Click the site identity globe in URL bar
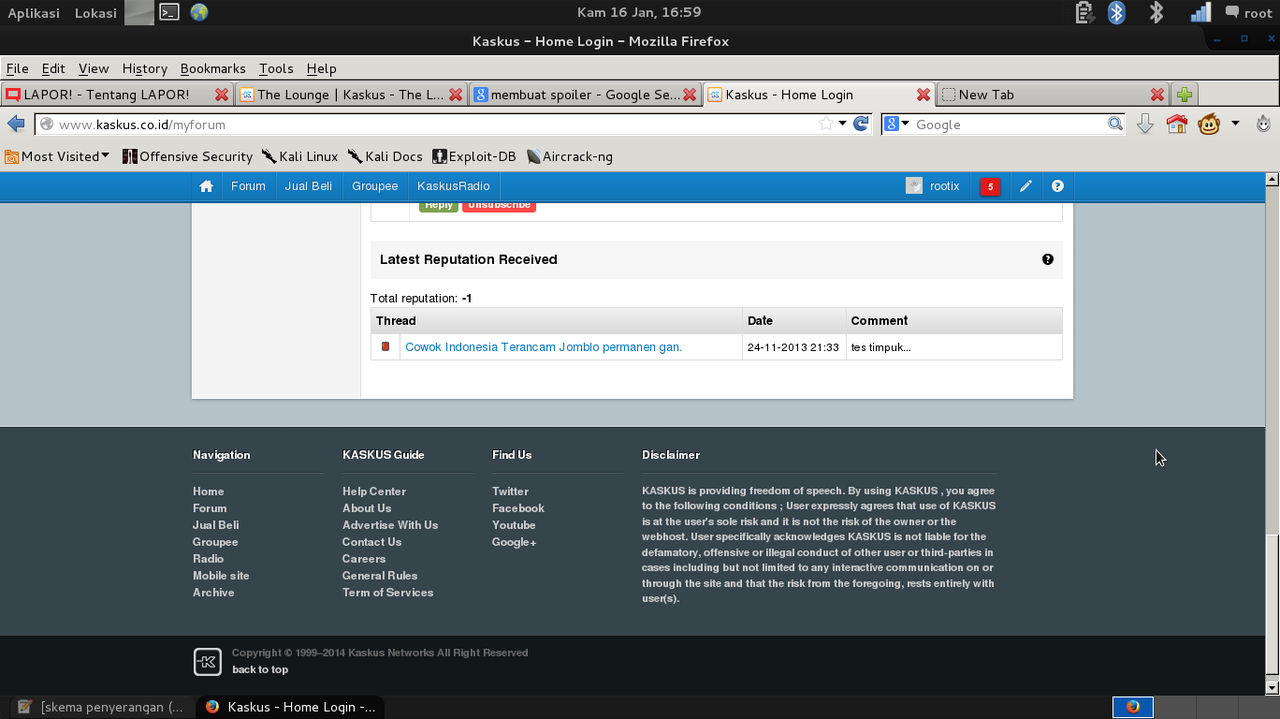Image resolution: width=1280 pixels, height=719 pixels. click(x=45, y=124)
